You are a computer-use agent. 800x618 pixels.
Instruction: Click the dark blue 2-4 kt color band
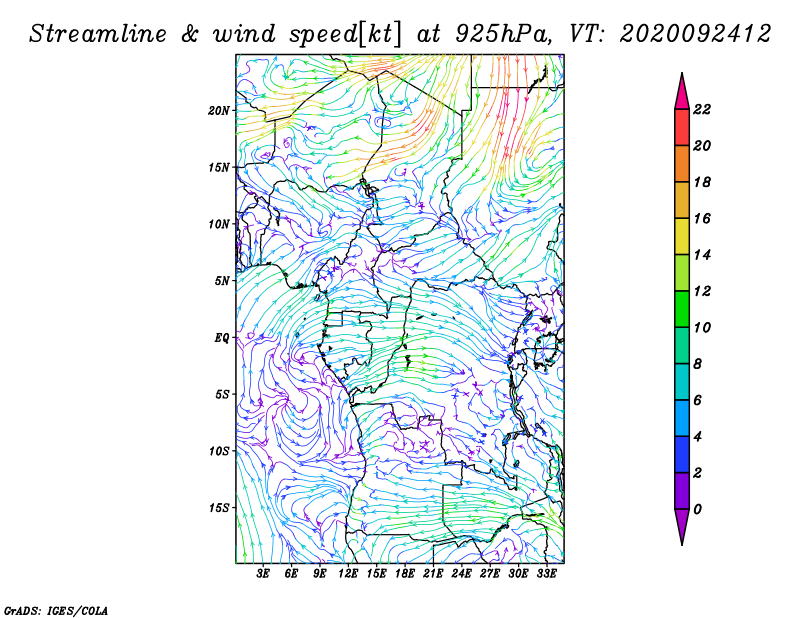click(682, 454)
